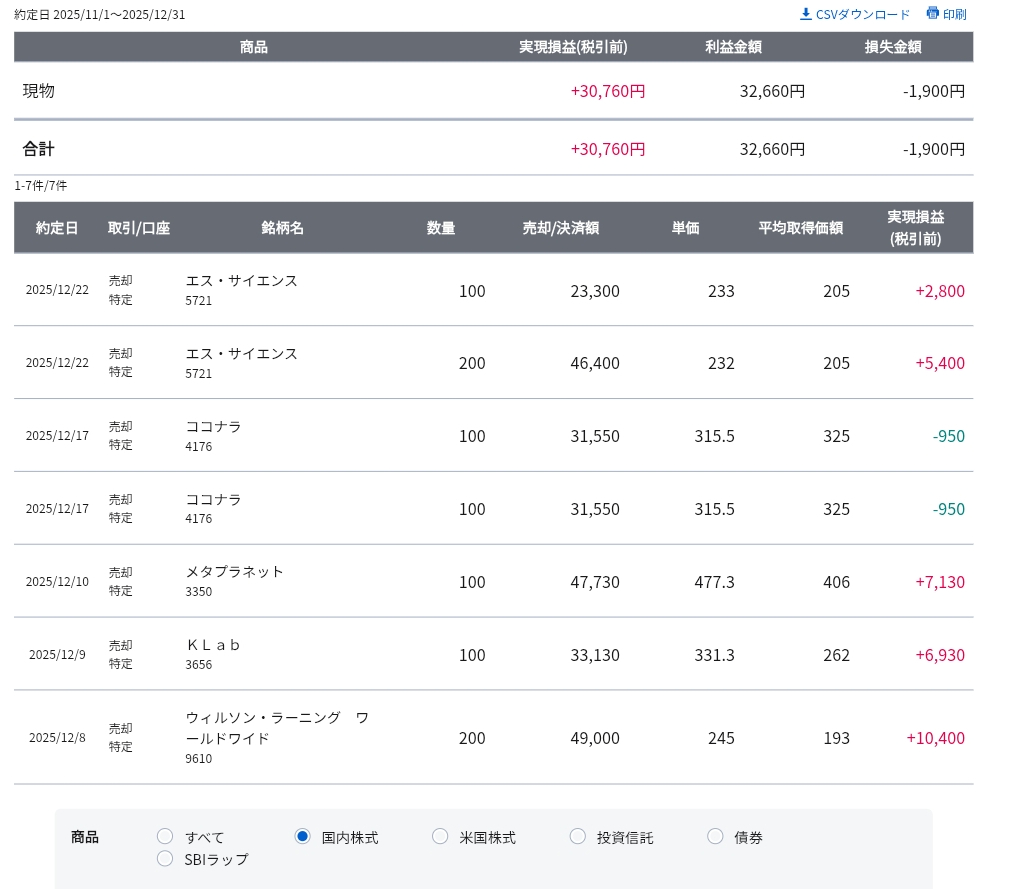Click the first ココナラ row name
This screenshot has width=1016, height=889.
tap(213, 426)
